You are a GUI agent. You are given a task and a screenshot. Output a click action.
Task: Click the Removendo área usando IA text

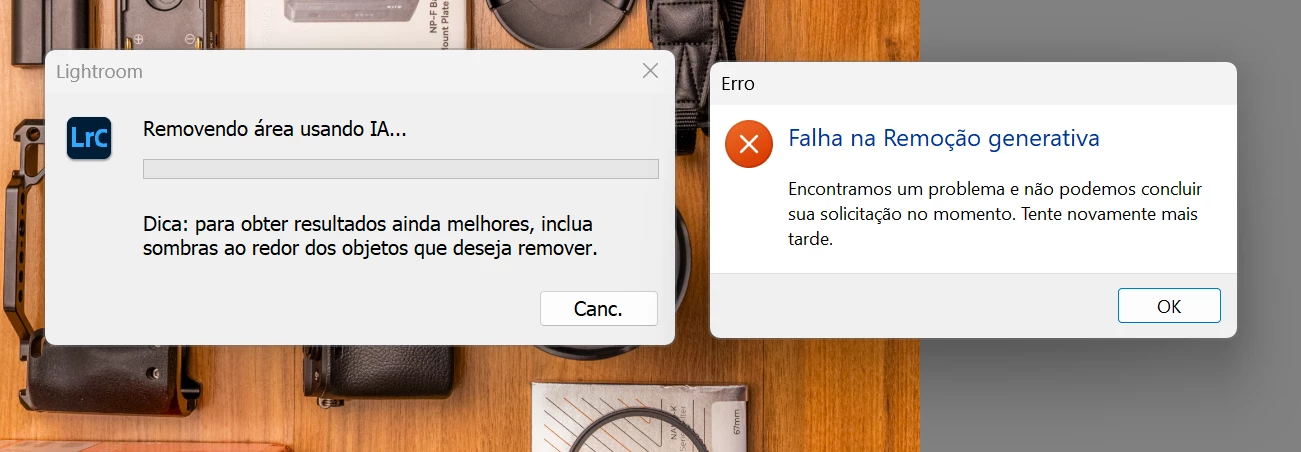pos(275,129)
